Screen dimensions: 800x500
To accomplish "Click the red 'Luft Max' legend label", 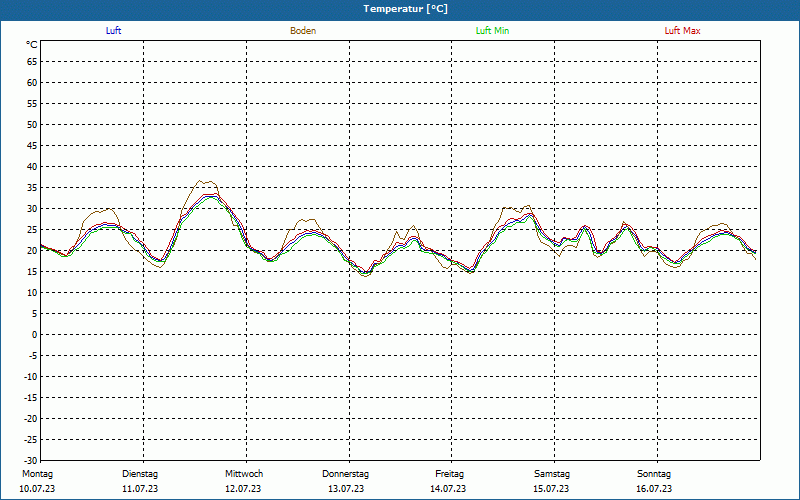I will pos(682,31).
